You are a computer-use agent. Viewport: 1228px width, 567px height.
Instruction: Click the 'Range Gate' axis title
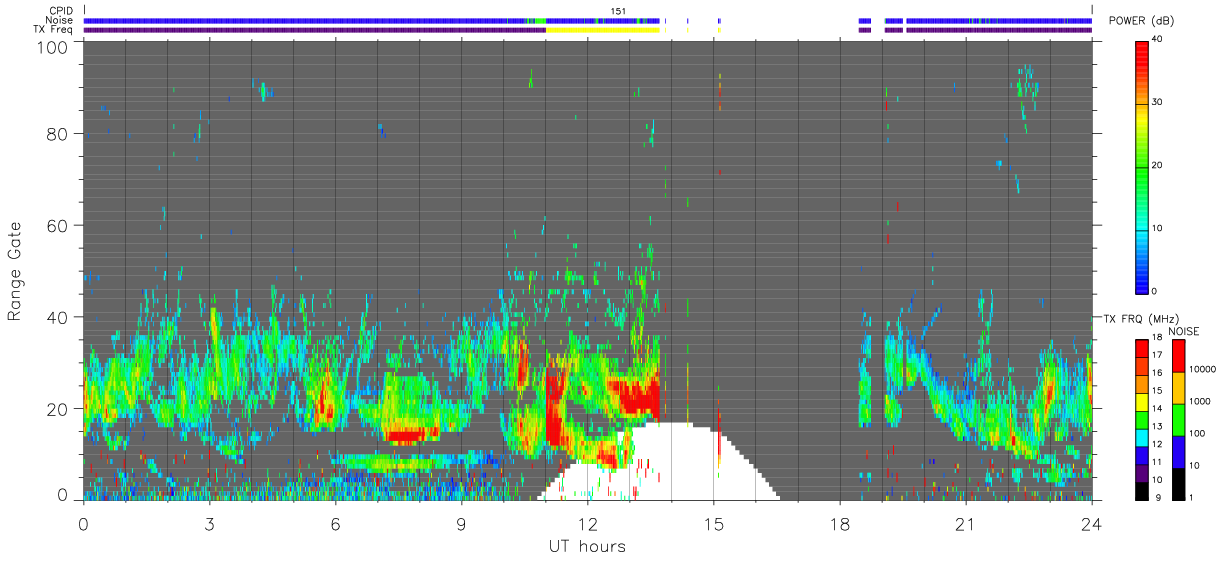[x=15, y=271]
